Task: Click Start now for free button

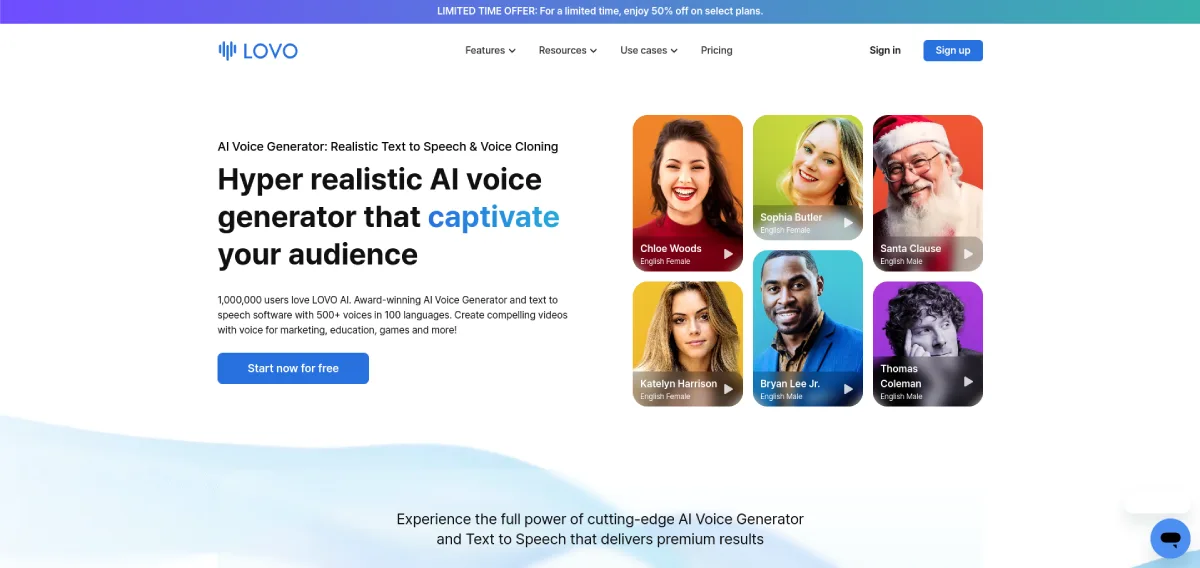Action: click(293, 368)
